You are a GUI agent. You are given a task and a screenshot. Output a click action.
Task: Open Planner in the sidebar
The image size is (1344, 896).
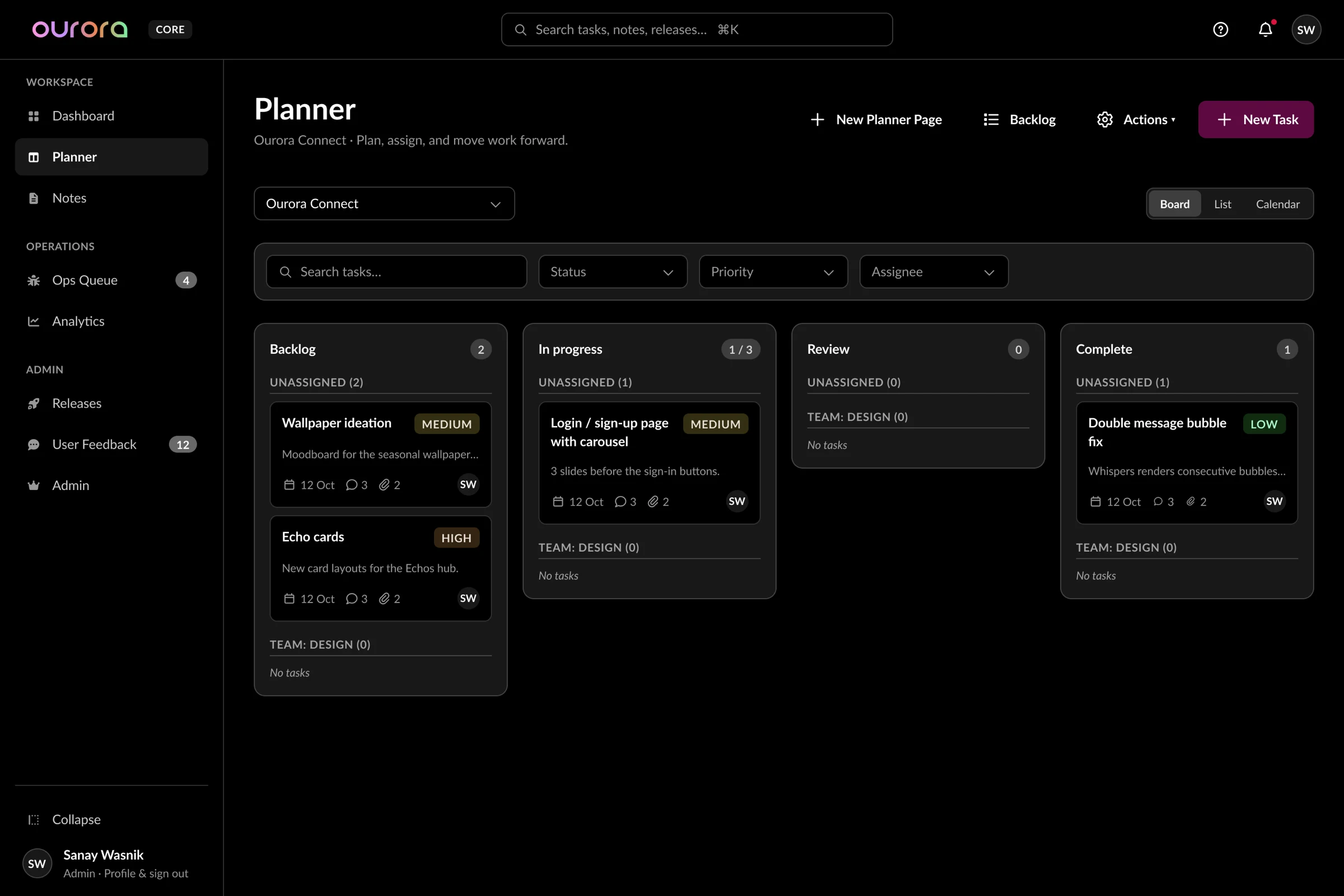(111, 157)
